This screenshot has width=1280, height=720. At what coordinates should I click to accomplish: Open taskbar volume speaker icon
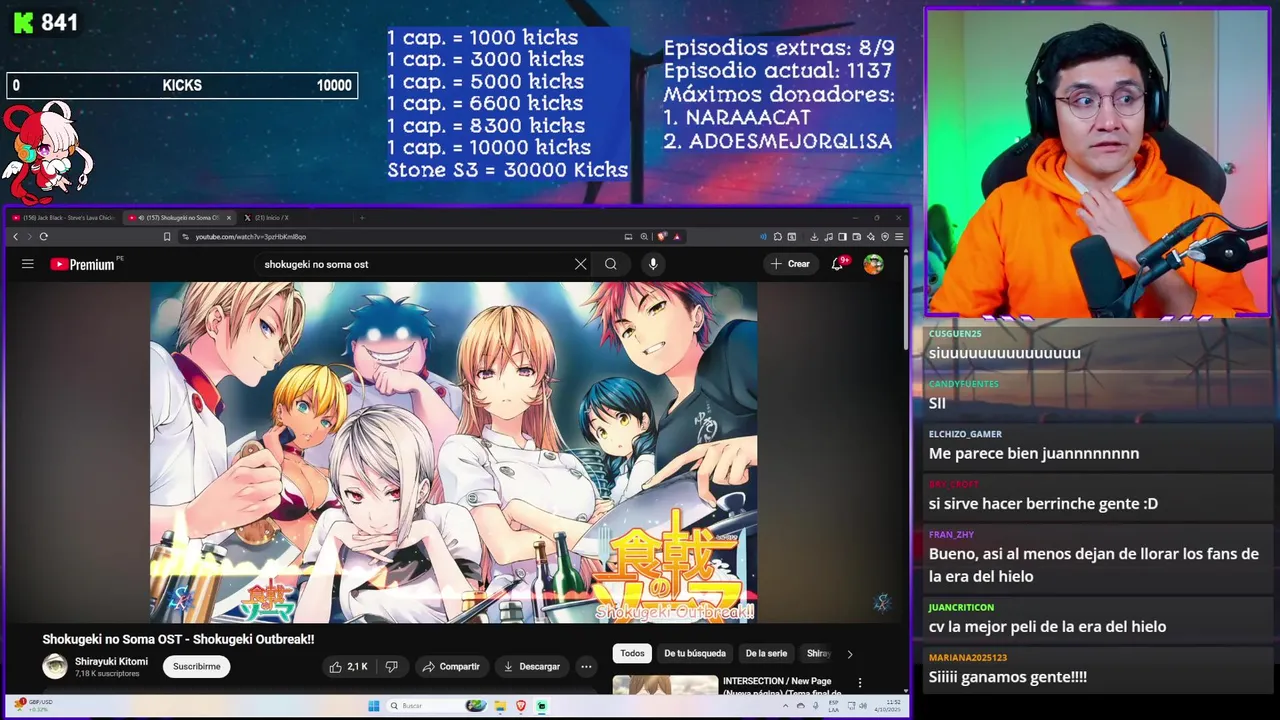click(863, 706)
